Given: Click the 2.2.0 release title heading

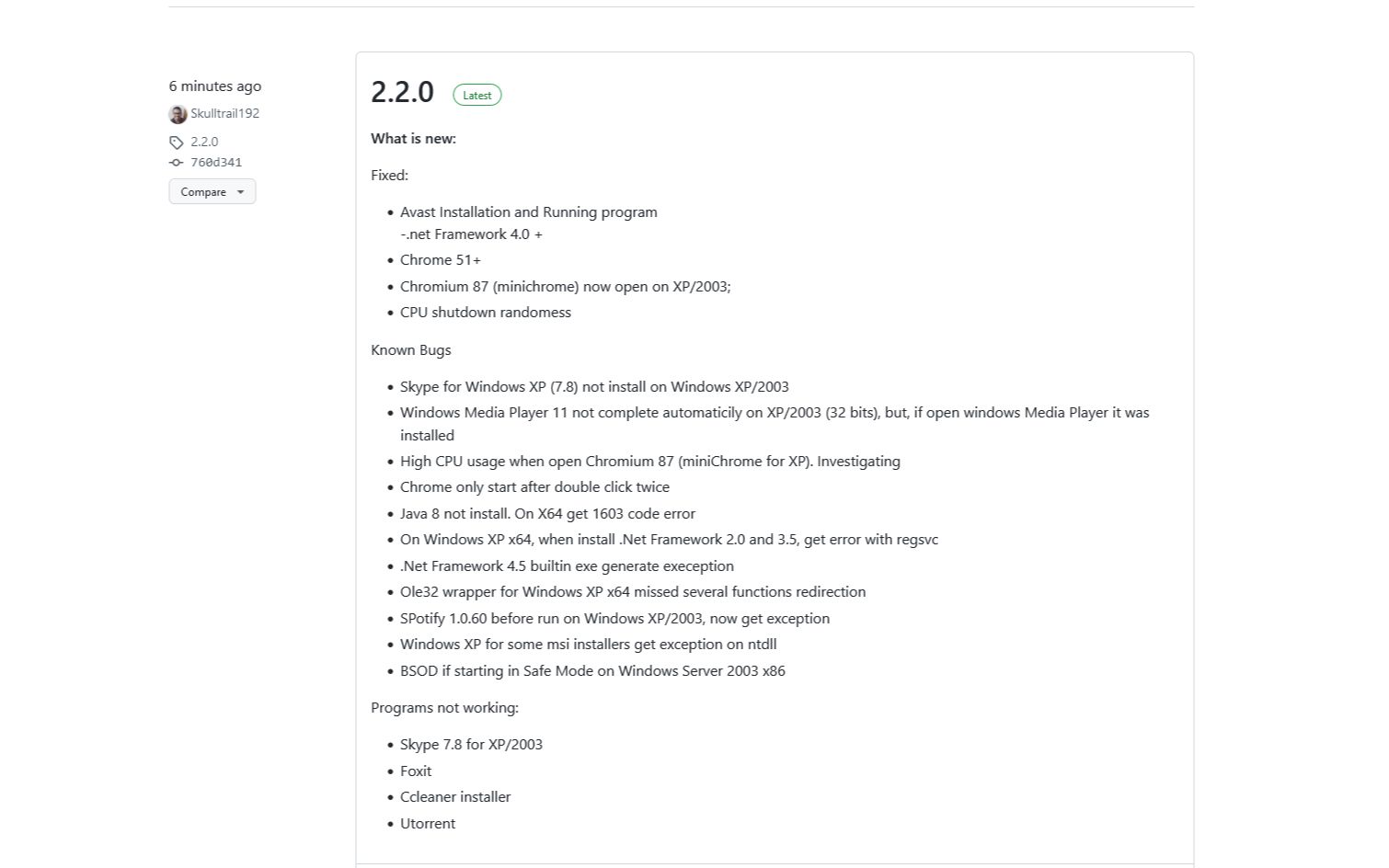Looking at the screenshot, I should click(402, 92).
